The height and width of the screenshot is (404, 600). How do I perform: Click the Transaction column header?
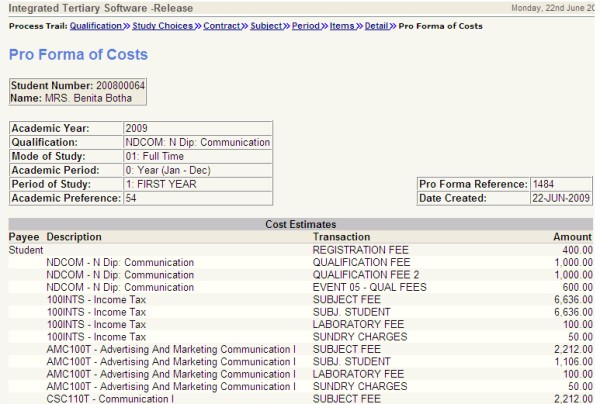[x=341, y=237]
